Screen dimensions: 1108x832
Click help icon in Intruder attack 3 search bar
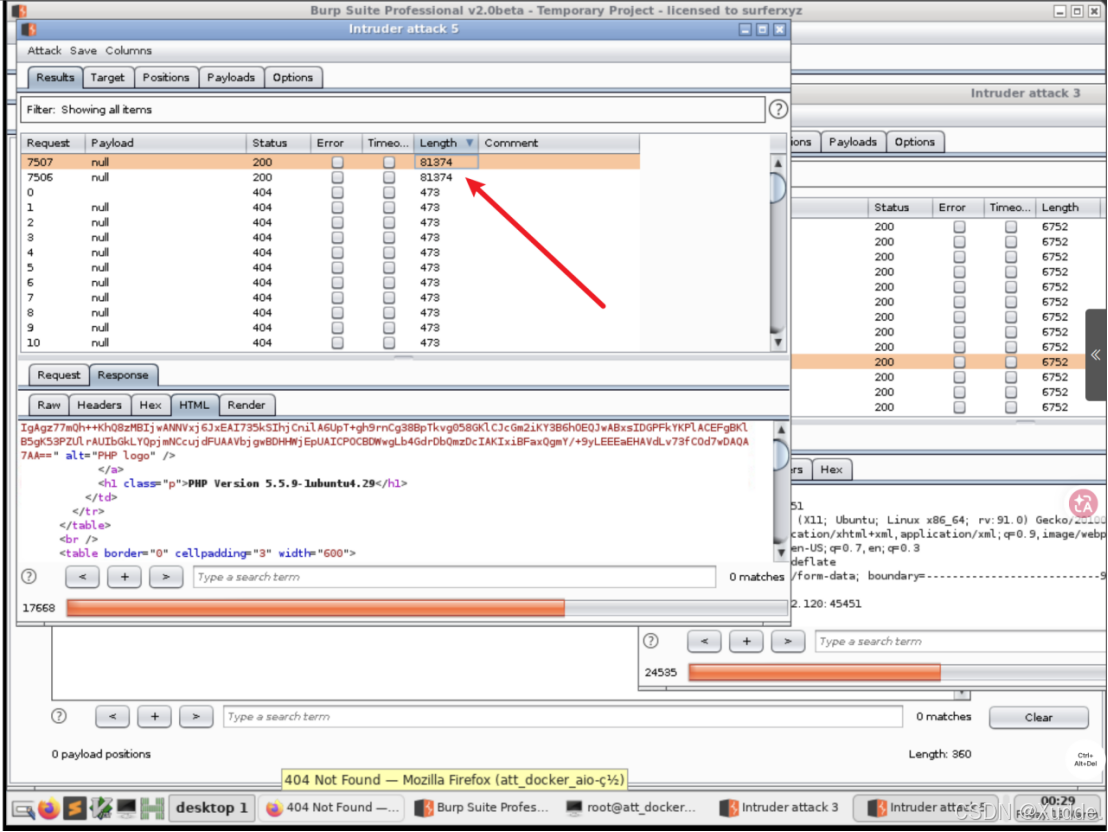(x=651, y=641)
